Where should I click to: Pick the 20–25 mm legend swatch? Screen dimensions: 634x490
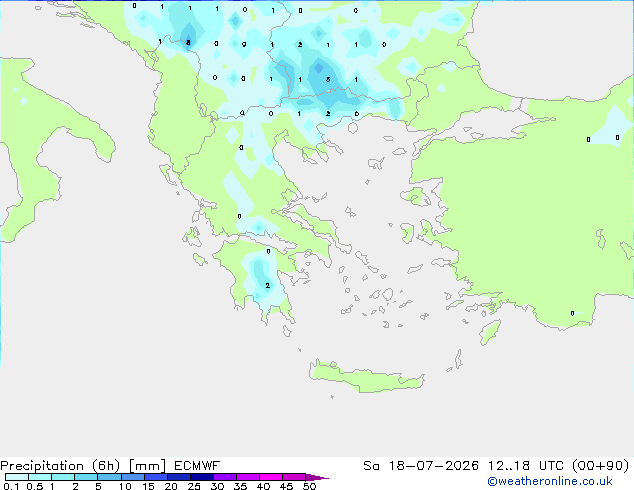point(178,477)
